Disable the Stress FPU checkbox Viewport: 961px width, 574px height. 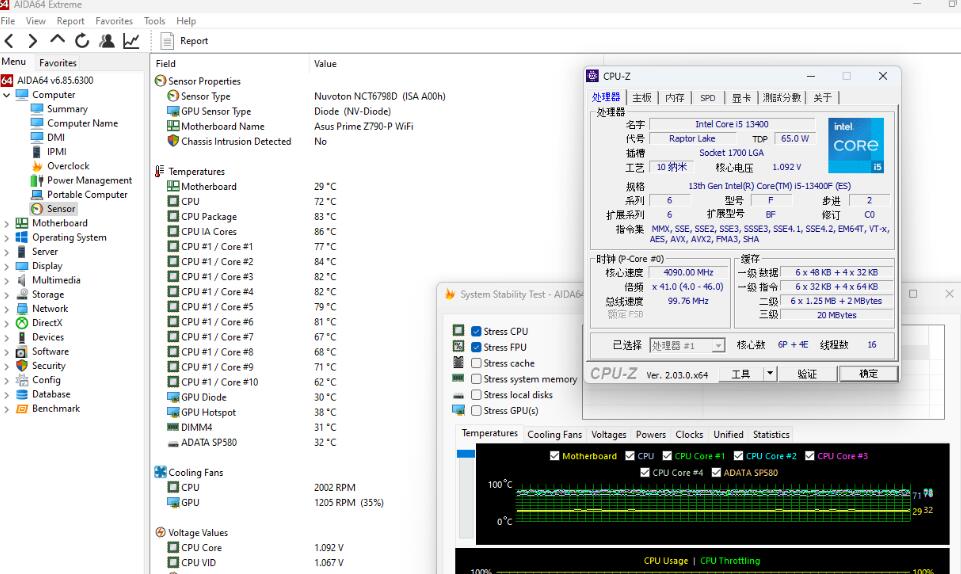[x=476, y=347]
